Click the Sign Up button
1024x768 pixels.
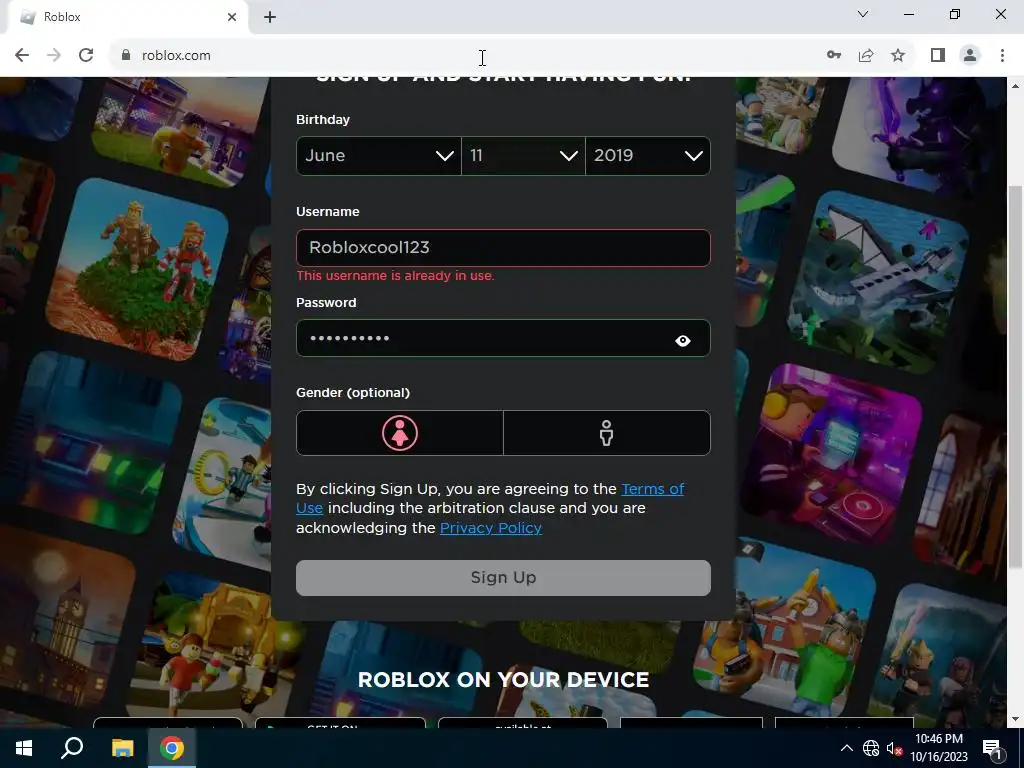503,577
